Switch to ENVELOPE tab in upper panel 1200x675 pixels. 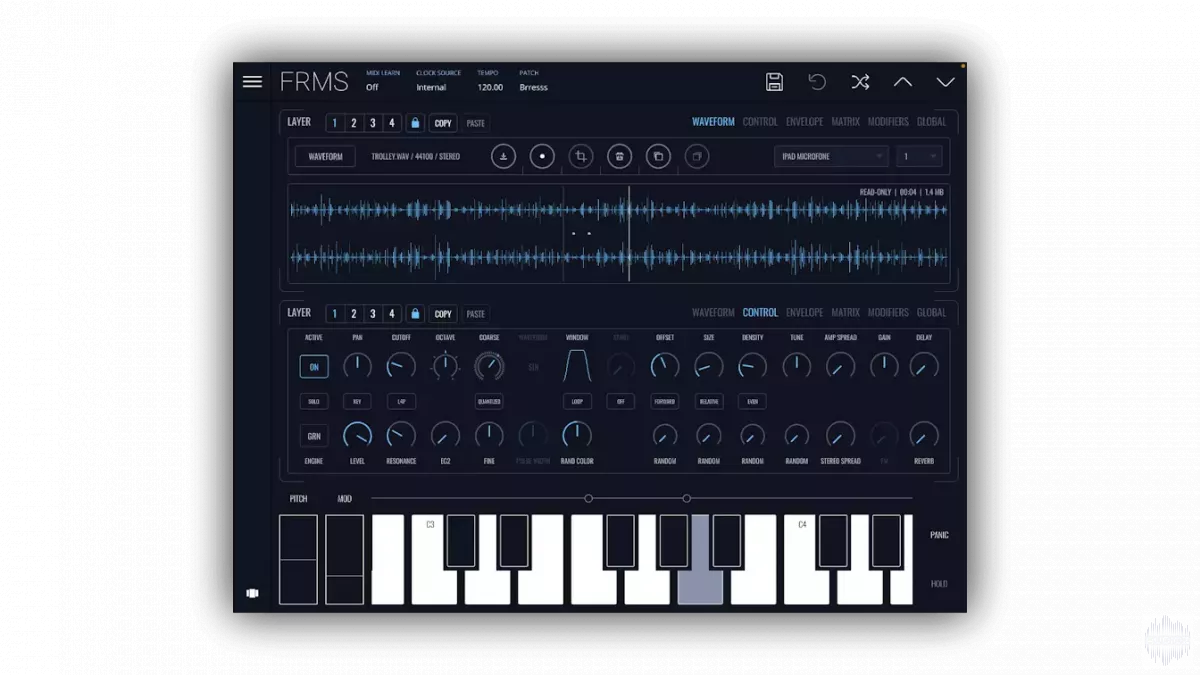click(804, 122)
